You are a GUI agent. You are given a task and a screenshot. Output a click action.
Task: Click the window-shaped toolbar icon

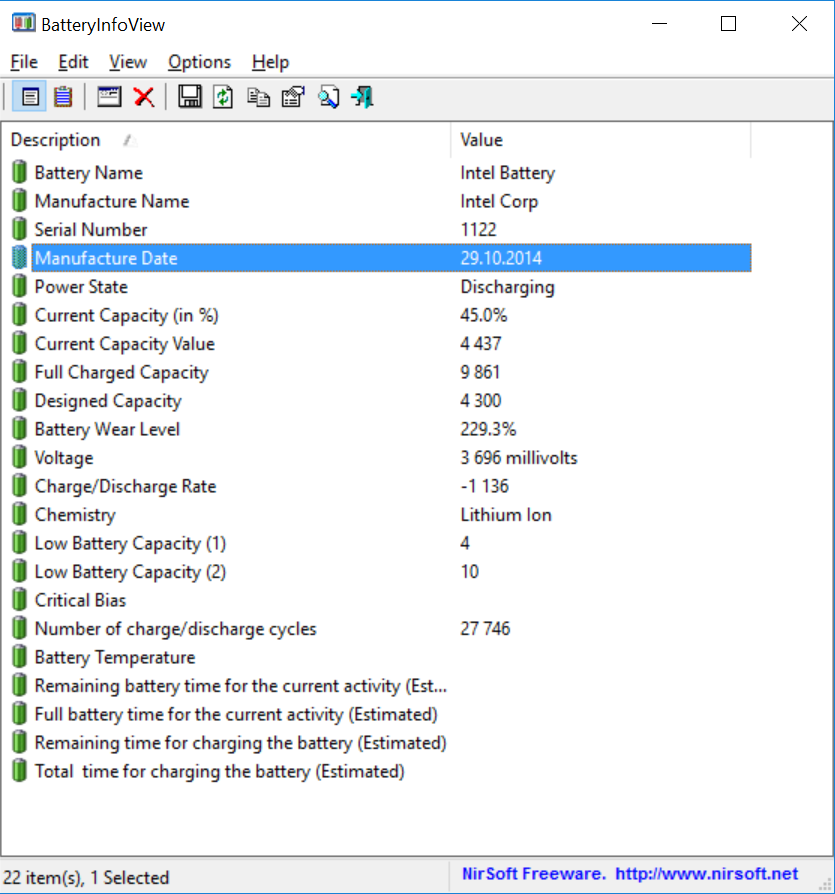pyautogui.click(x=109, y=97)
